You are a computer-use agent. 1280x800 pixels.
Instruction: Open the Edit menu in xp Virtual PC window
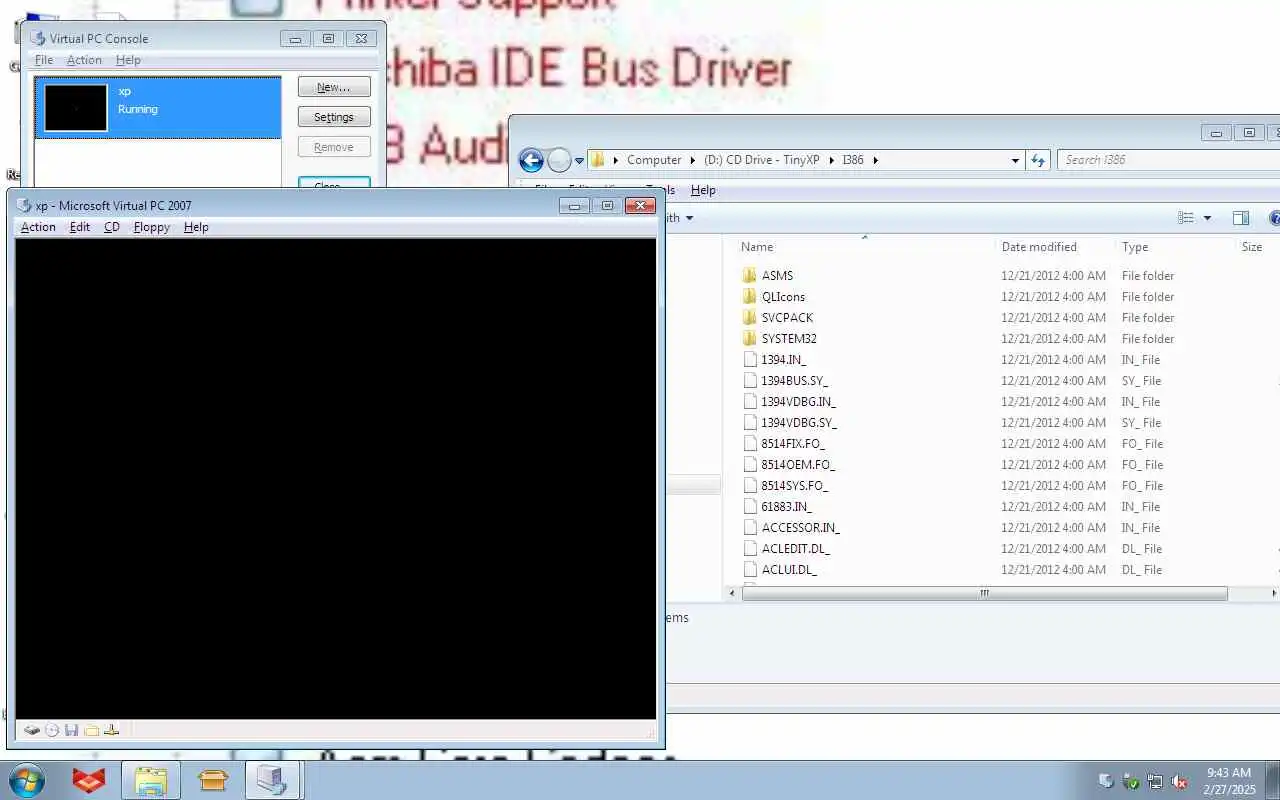(80, 227)
